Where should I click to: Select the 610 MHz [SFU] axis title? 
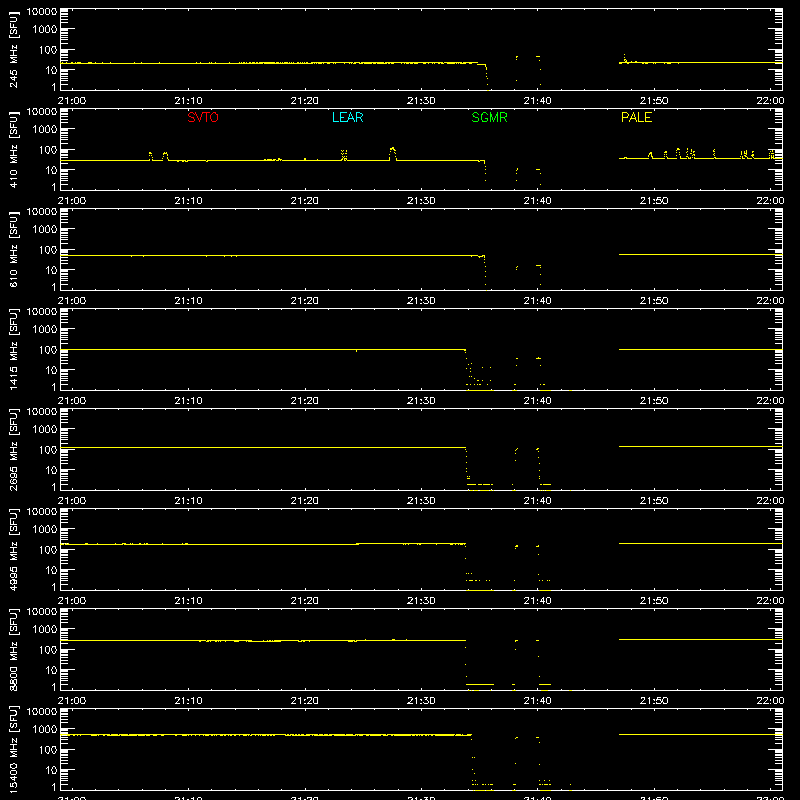(13, 249)
